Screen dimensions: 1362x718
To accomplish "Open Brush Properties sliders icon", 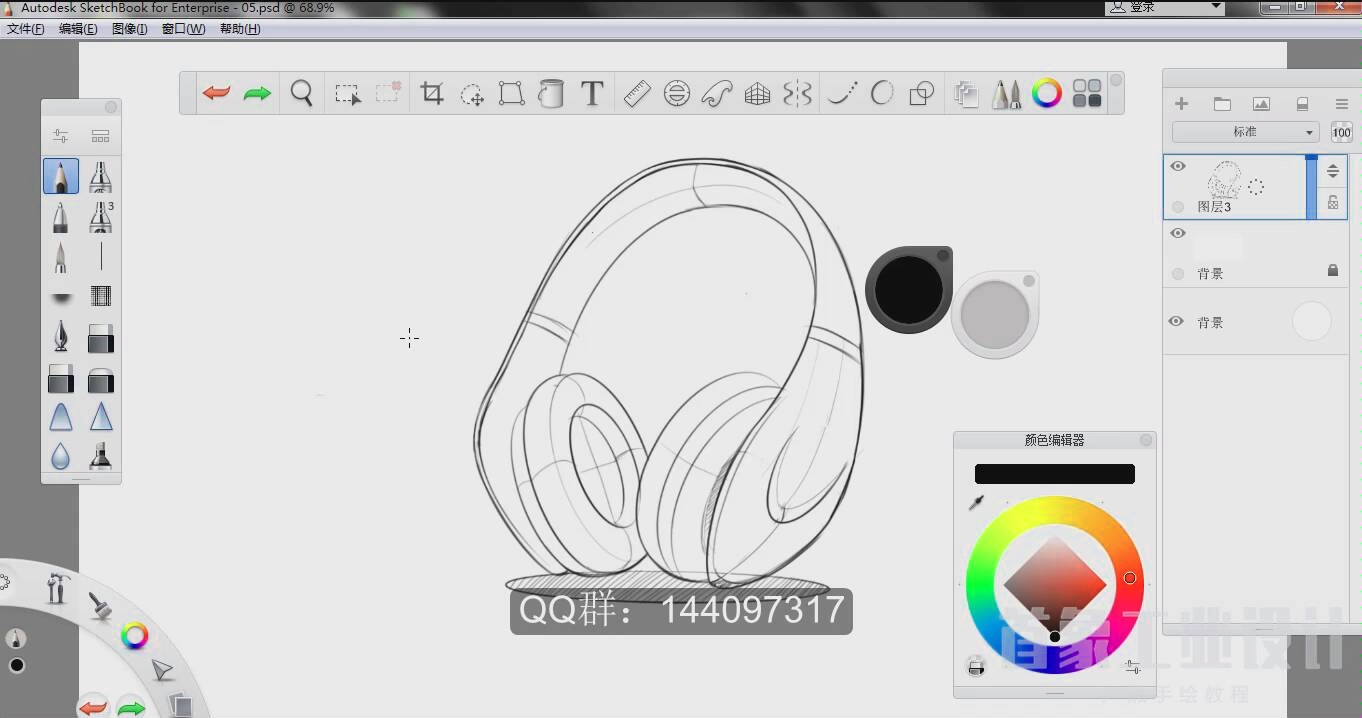I will pos(61,136).
